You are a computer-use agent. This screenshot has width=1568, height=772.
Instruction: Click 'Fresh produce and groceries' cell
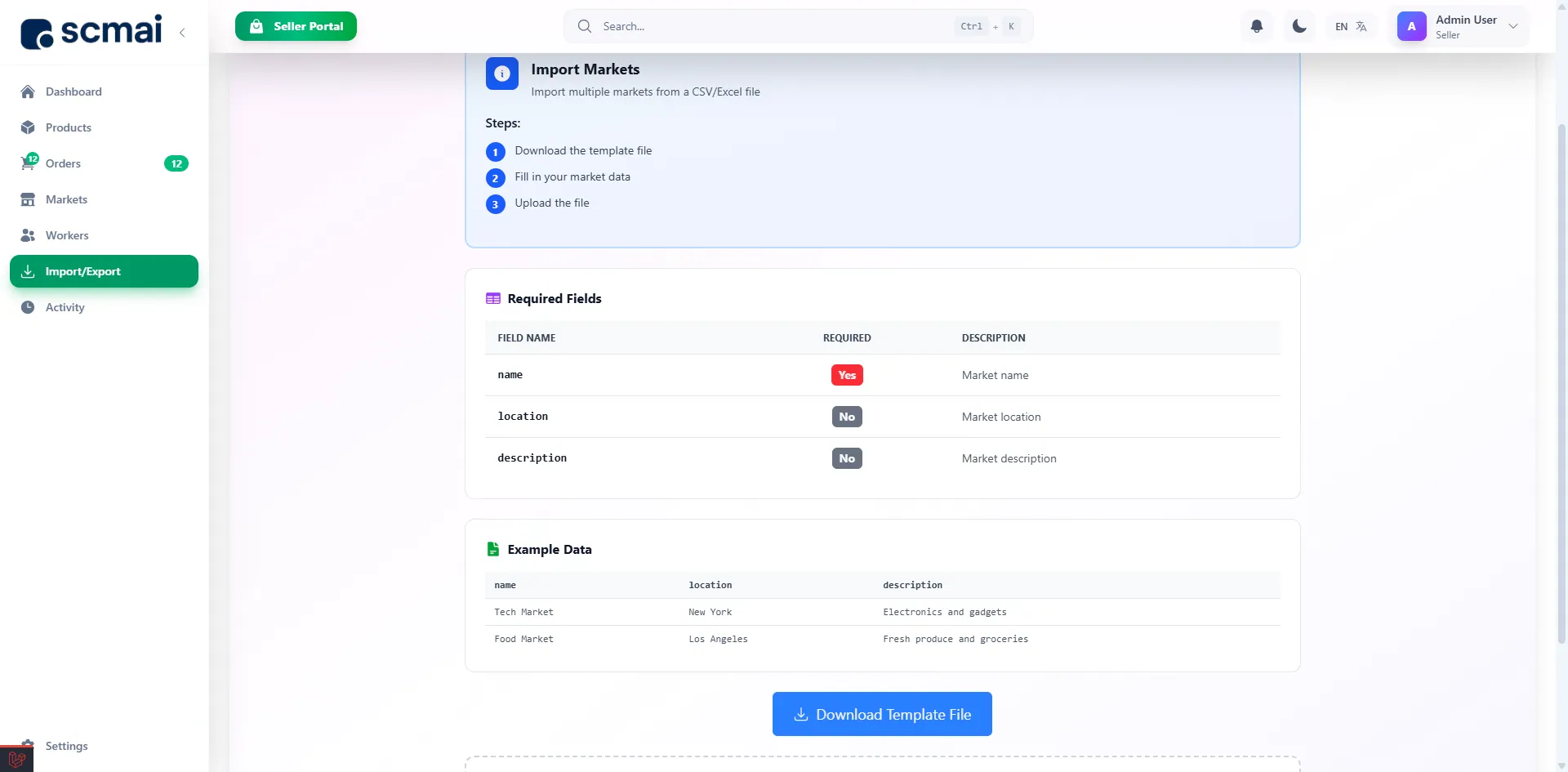pos(955,639)
